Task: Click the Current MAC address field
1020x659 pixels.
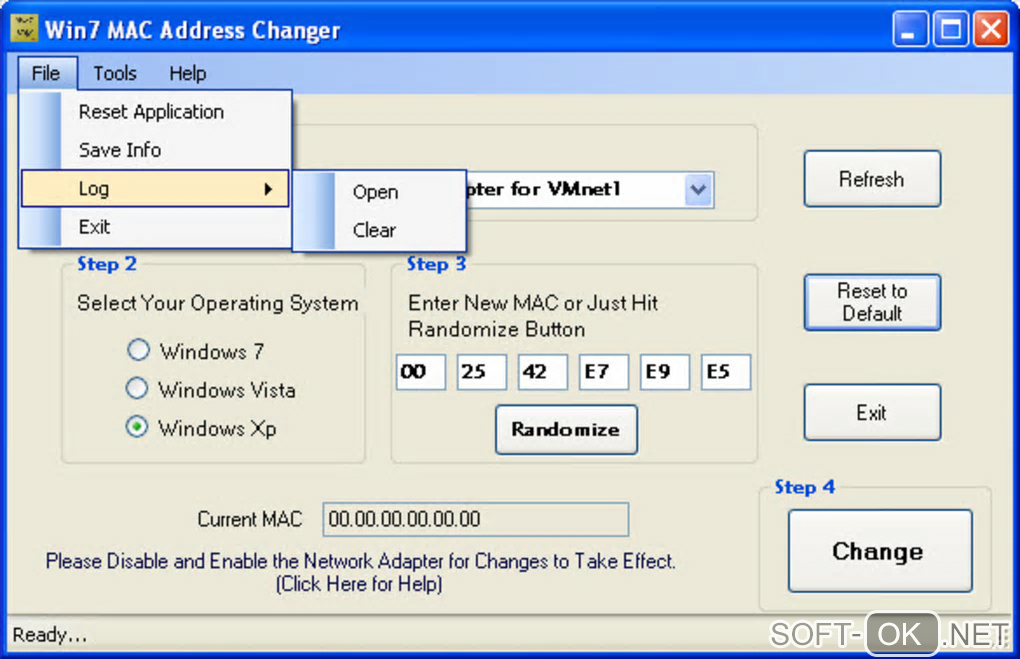Action: pyautogui.click(x=476, y=519)
